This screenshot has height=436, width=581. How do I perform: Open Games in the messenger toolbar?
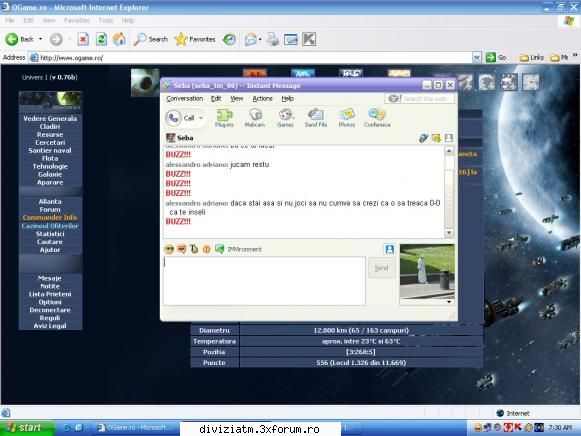pyautogui.click(x=285, y=118)
